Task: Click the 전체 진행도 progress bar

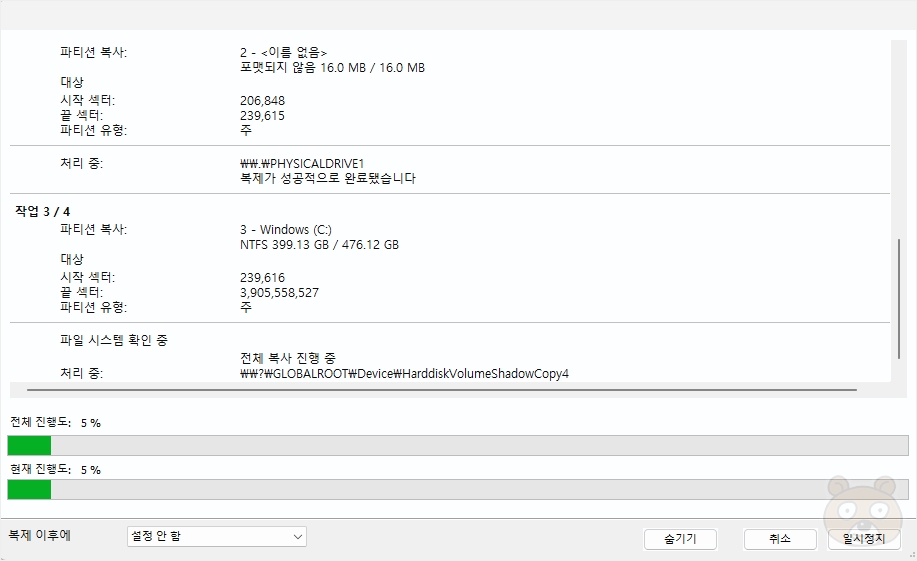Action: [458, 445]
